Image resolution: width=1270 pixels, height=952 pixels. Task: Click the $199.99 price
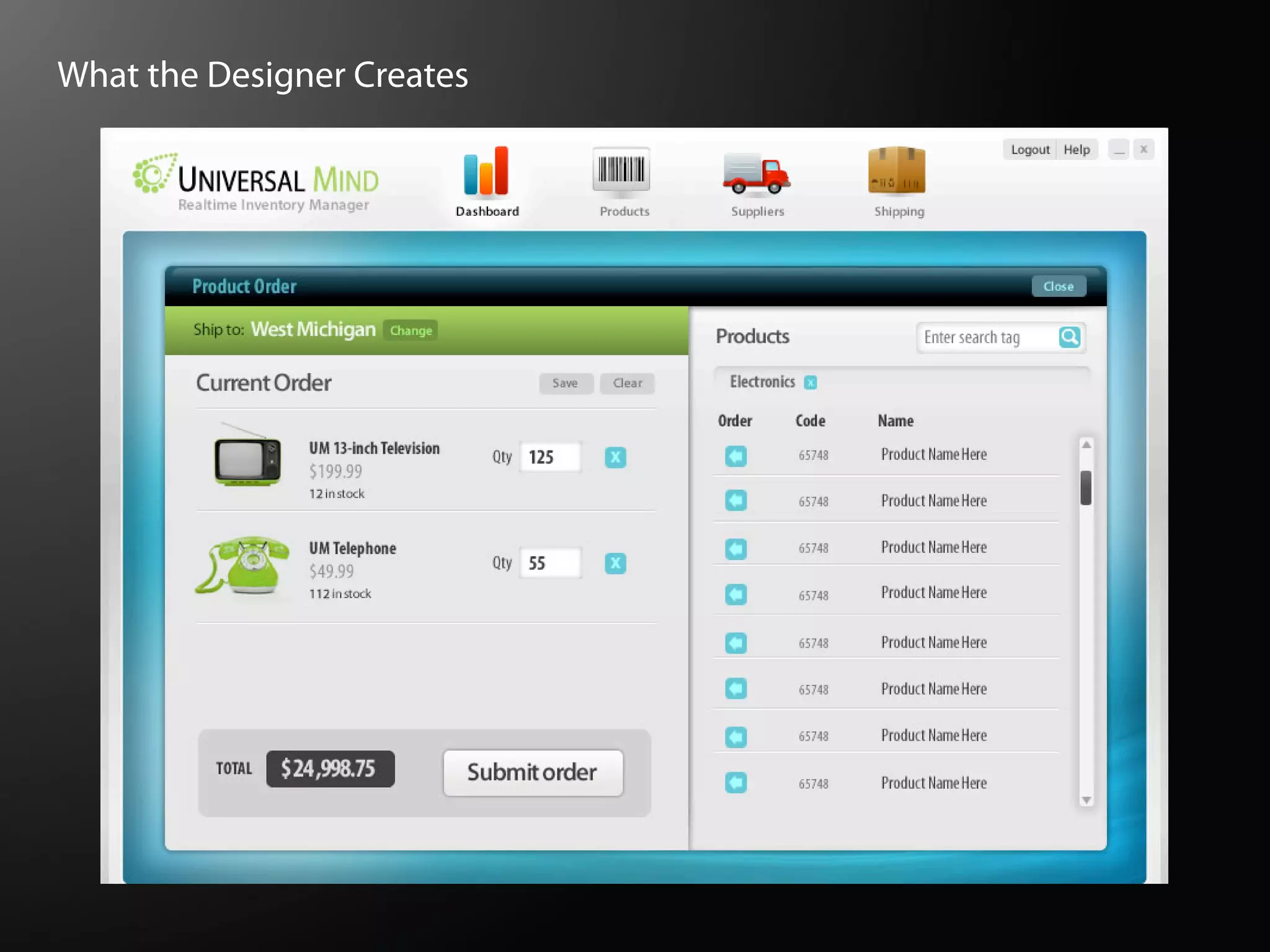point(335,472)
